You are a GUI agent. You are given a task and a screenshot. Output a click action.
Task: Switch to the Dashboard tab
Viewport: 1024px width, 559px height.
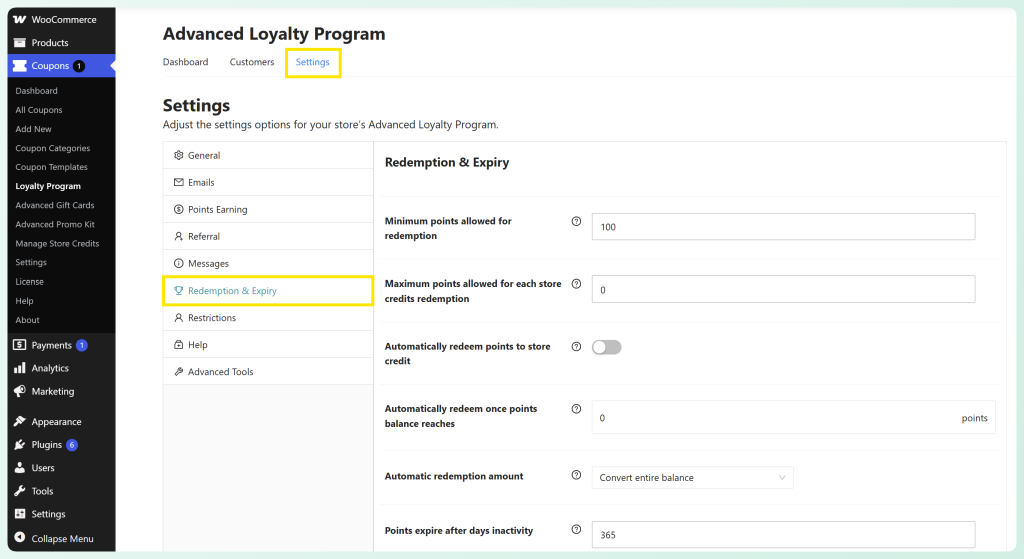(x=185, y=62)
